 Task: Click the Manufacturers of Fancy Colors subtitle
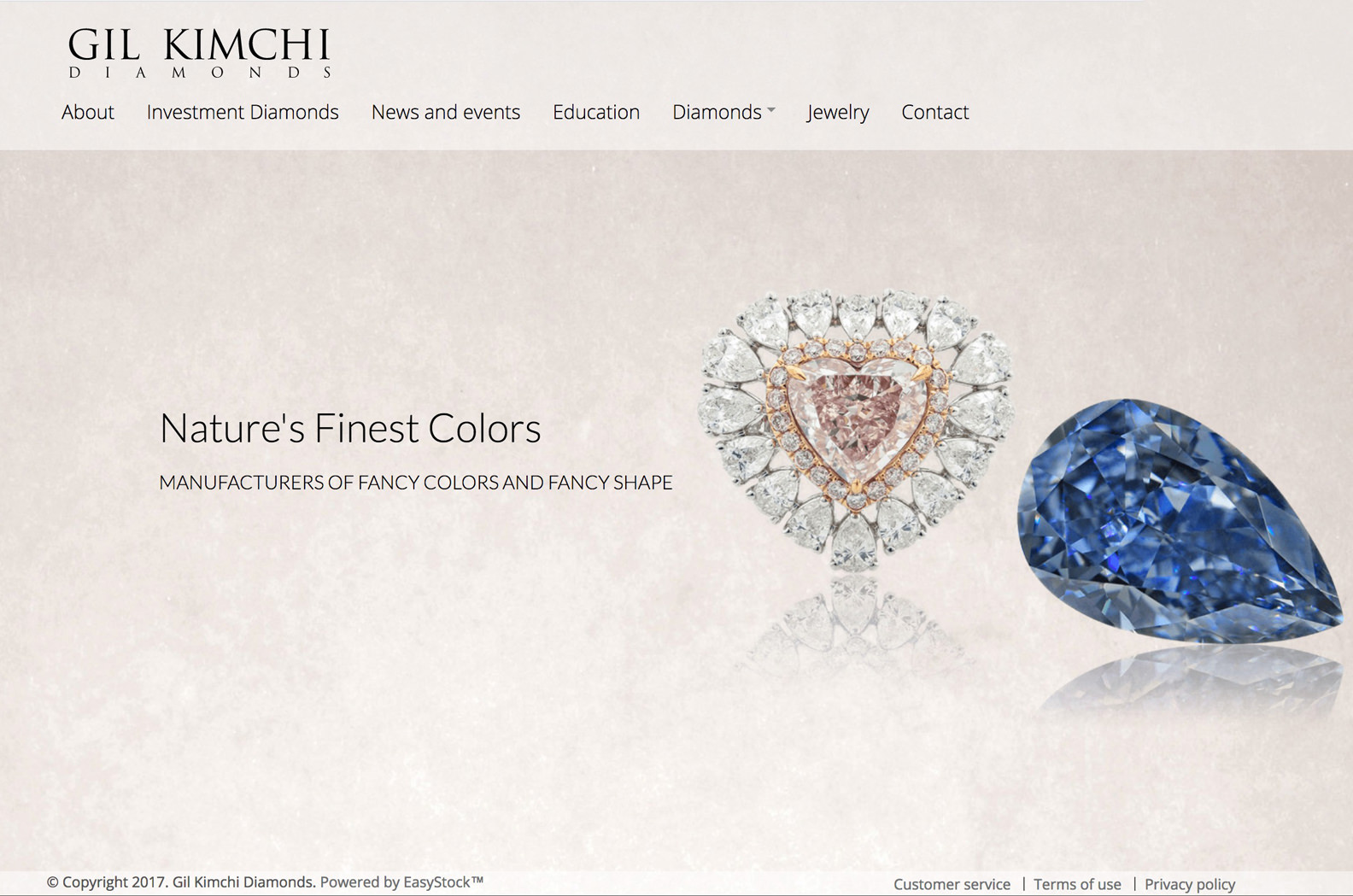416,483
